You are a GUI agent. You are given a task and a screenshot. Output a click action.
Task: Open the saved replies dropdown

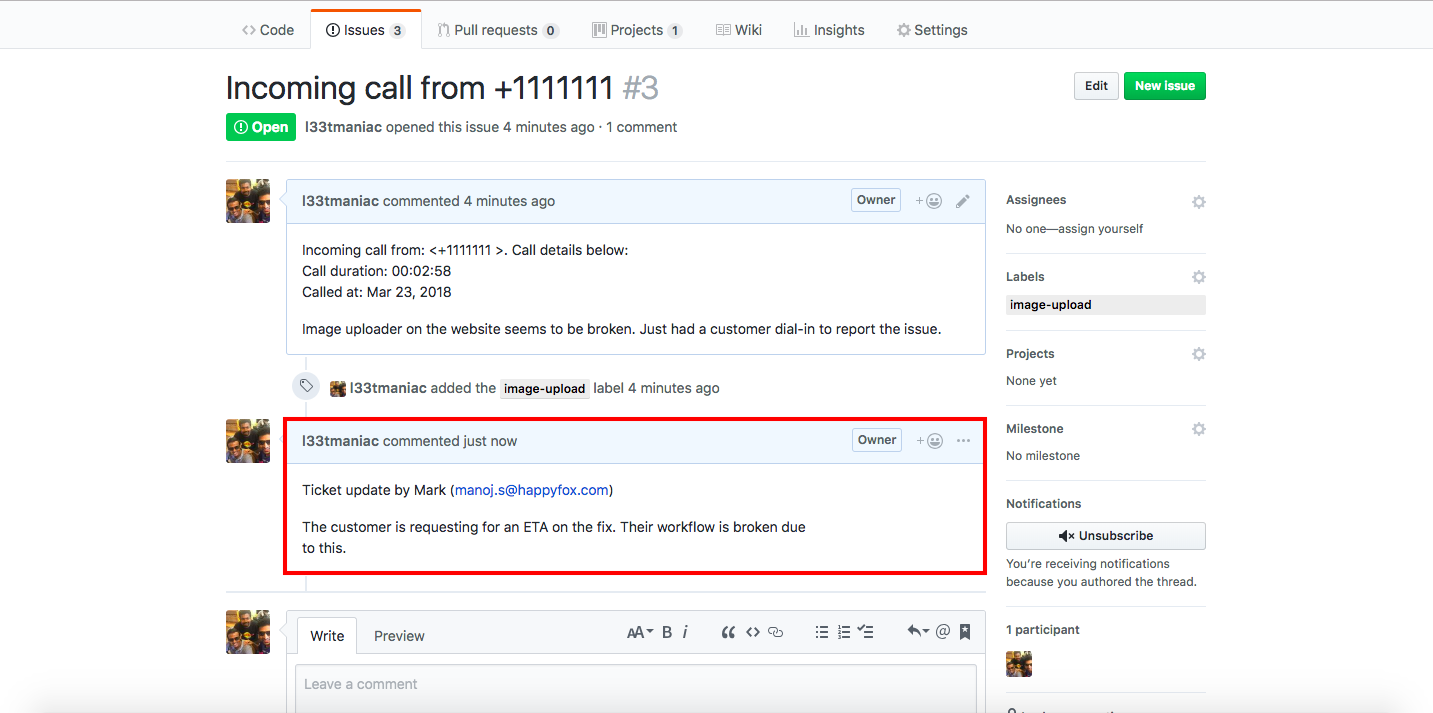point(918,632)
